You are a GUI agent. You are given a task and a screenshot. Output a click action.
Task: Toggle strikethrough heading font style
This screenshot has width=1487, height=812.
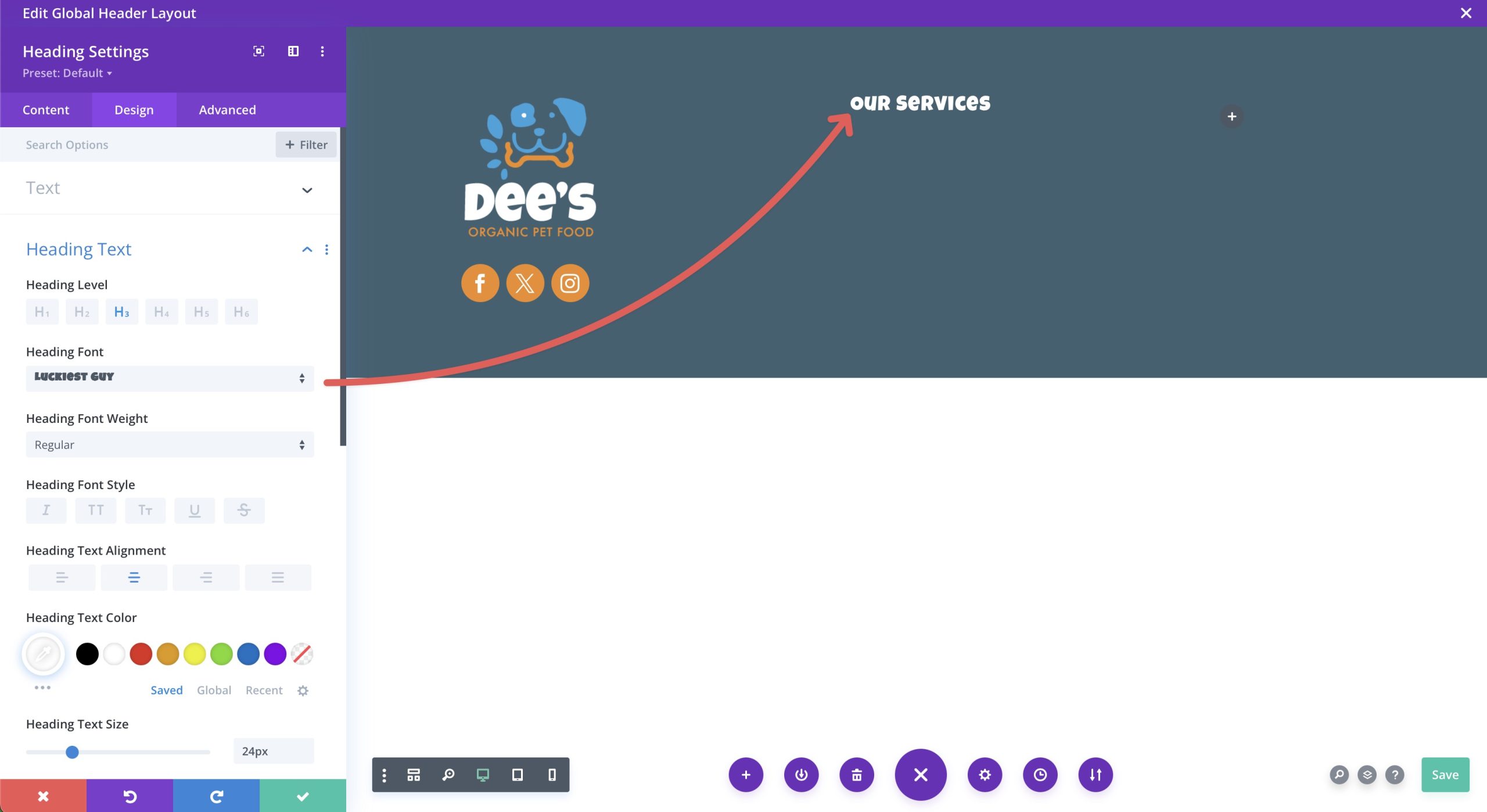[244, 510]
